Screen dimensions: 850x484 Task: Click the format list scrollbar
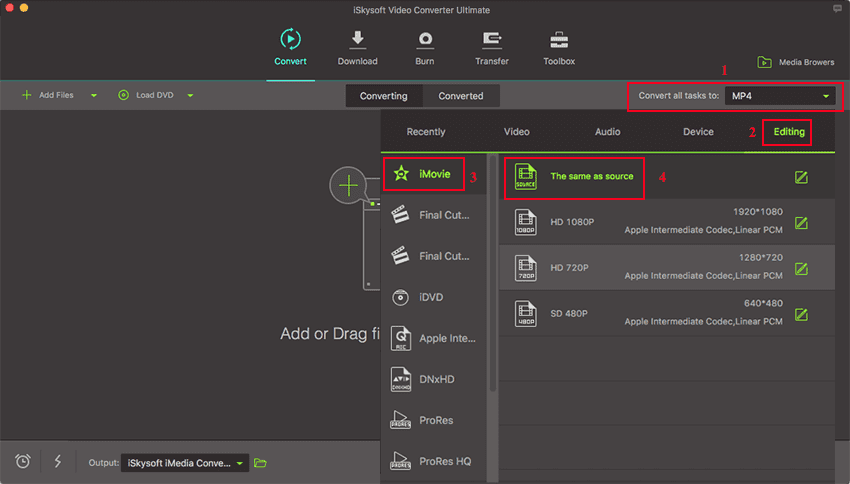[490, 270]
